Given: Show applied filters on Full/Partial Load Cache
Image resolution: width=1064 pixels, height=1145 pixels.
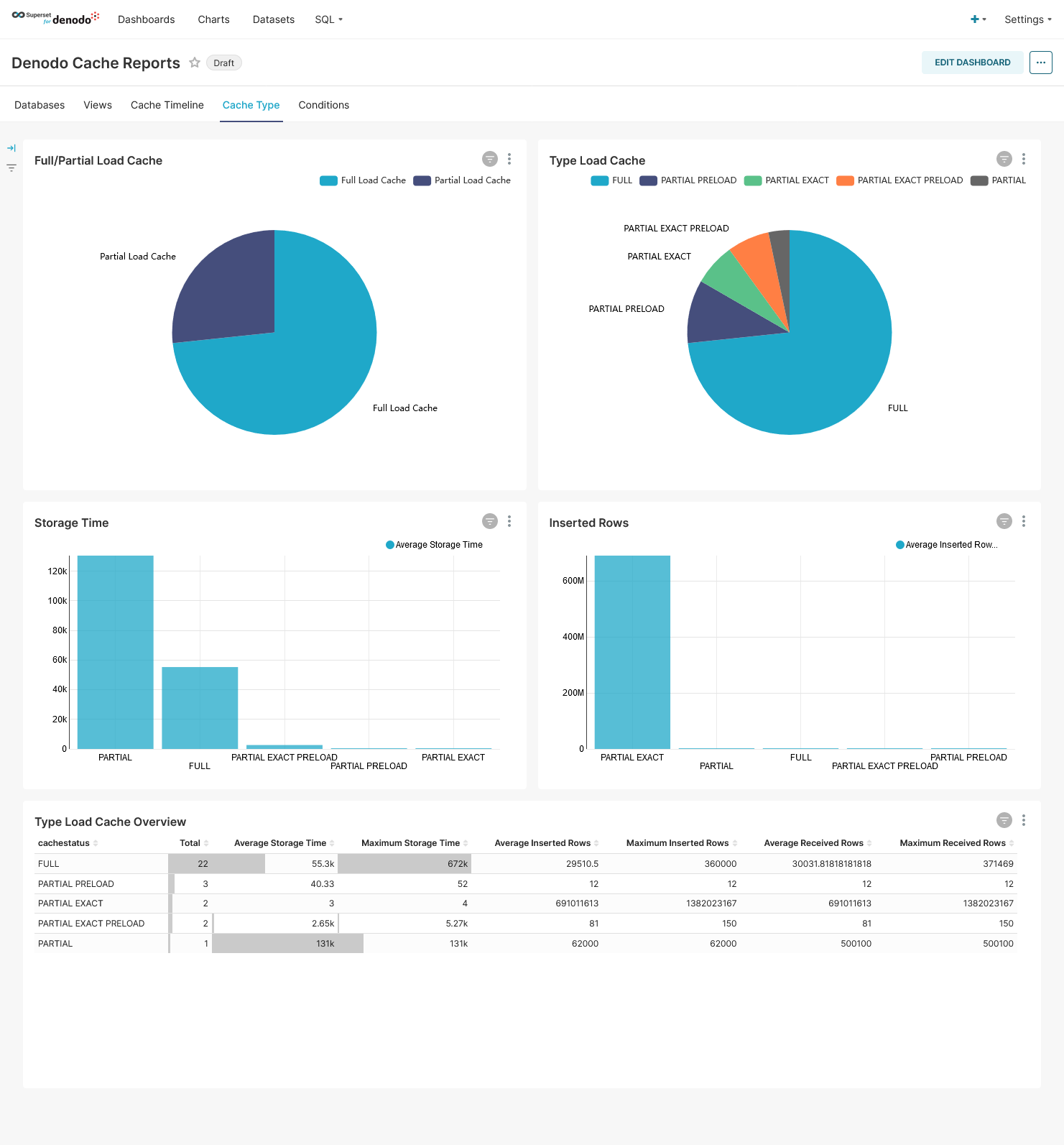Looking at the screenshot, I should pyautogui.click(x=490, y=159).
